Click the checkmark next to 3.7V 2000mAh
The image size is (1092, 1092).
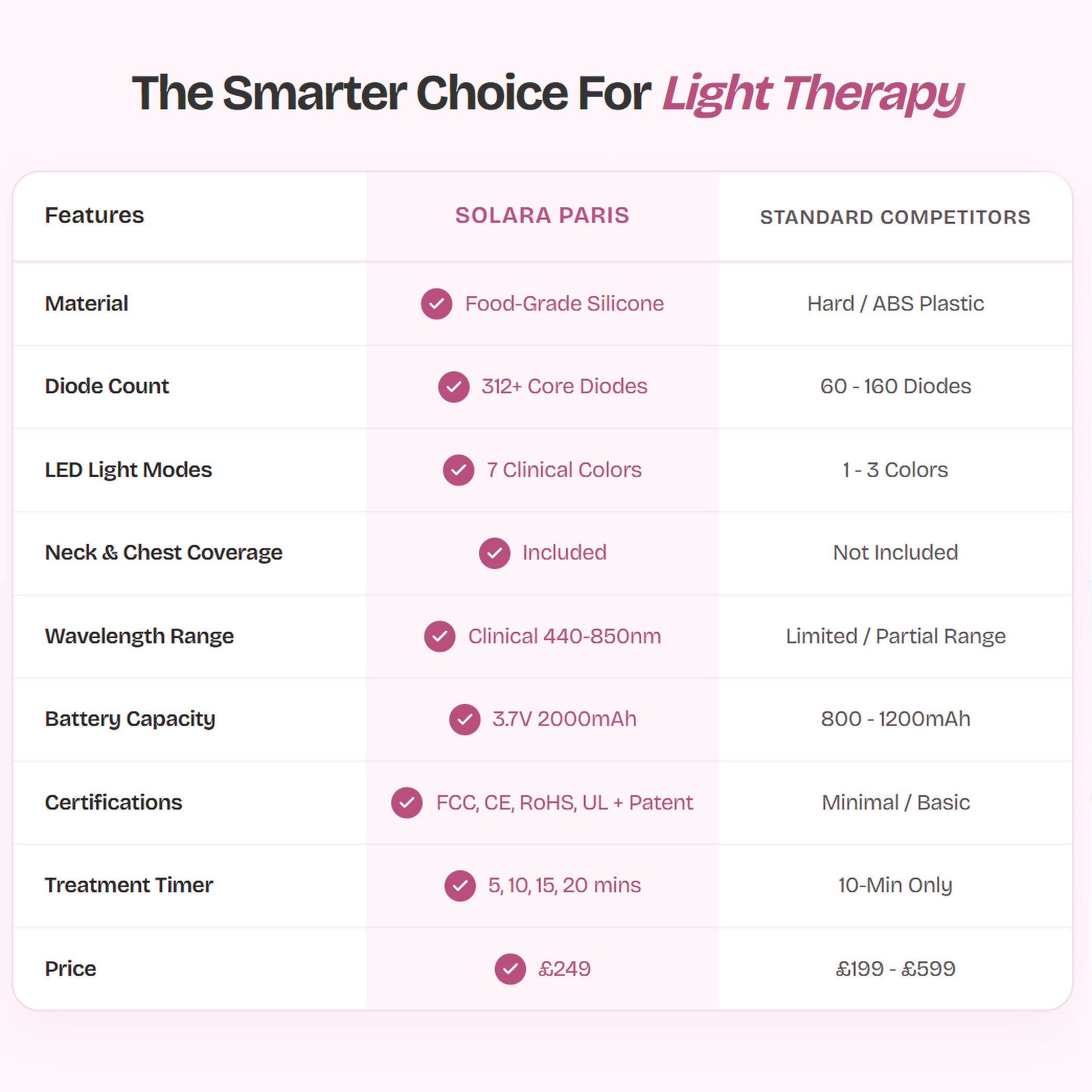tap(464, 720)
